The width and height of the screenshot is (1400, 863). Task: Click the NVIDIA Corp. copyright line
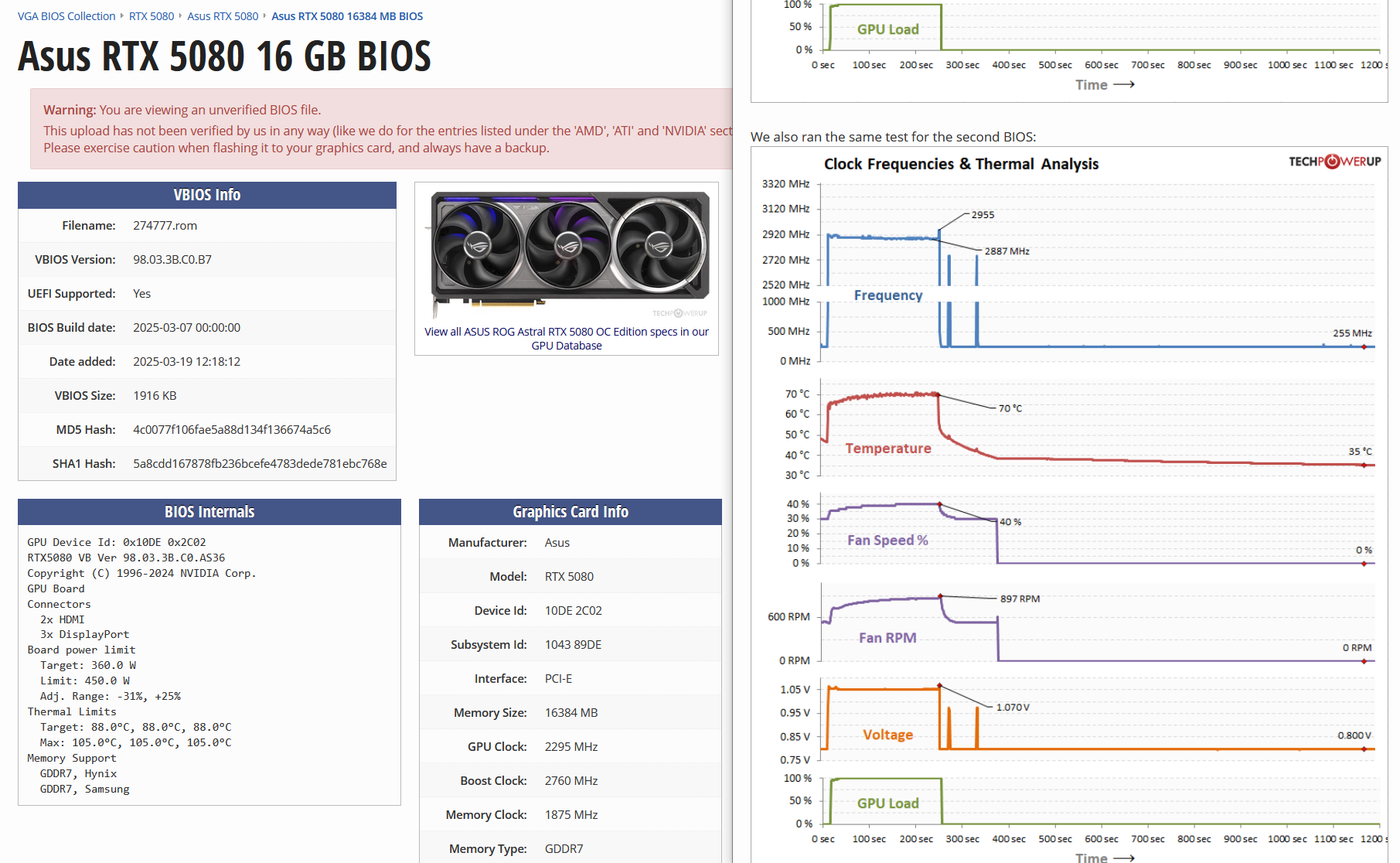tap(141, 573)
